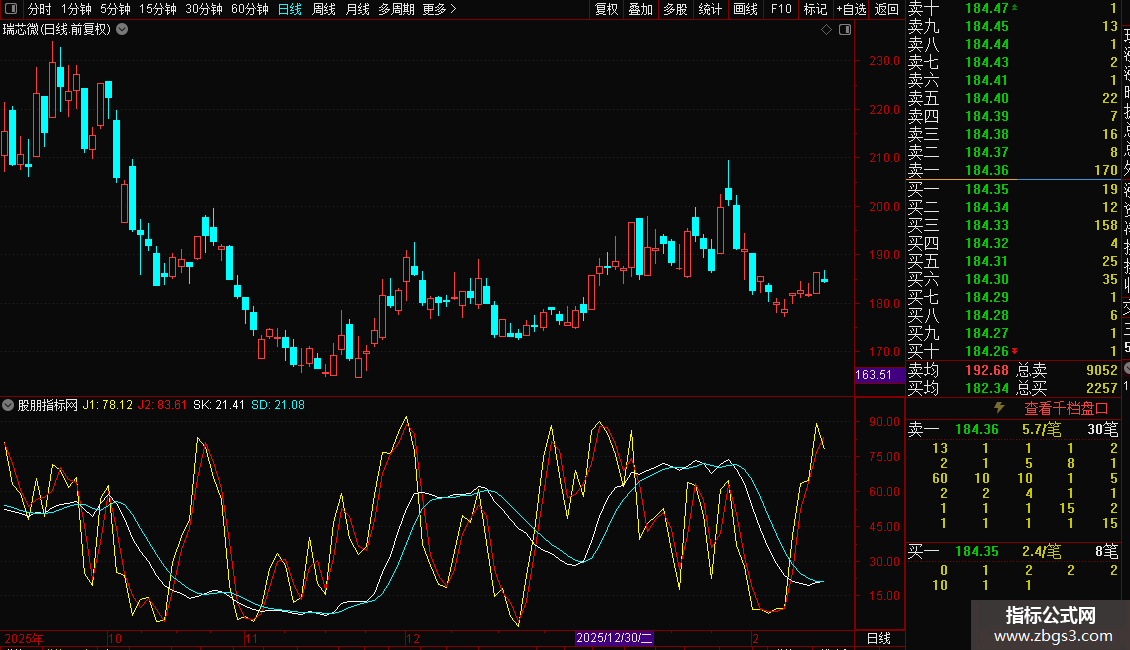Open the 多股 multi-stock view

[x=675, y=9]
